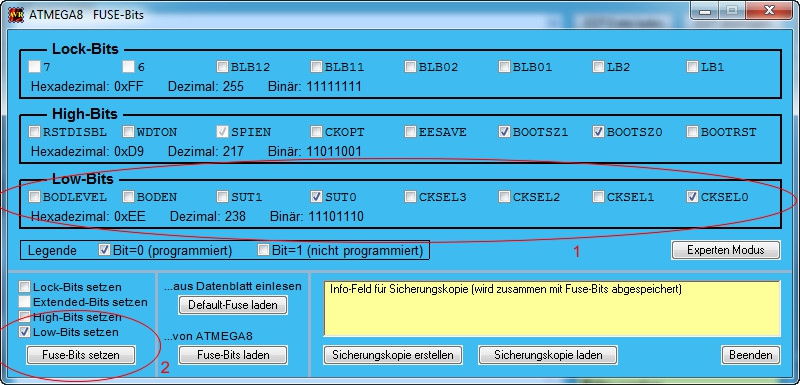Minimize the FUSE-Bits window
This screenshot has height=385, width=800.
pyautogui.click(x=706, y=11)
